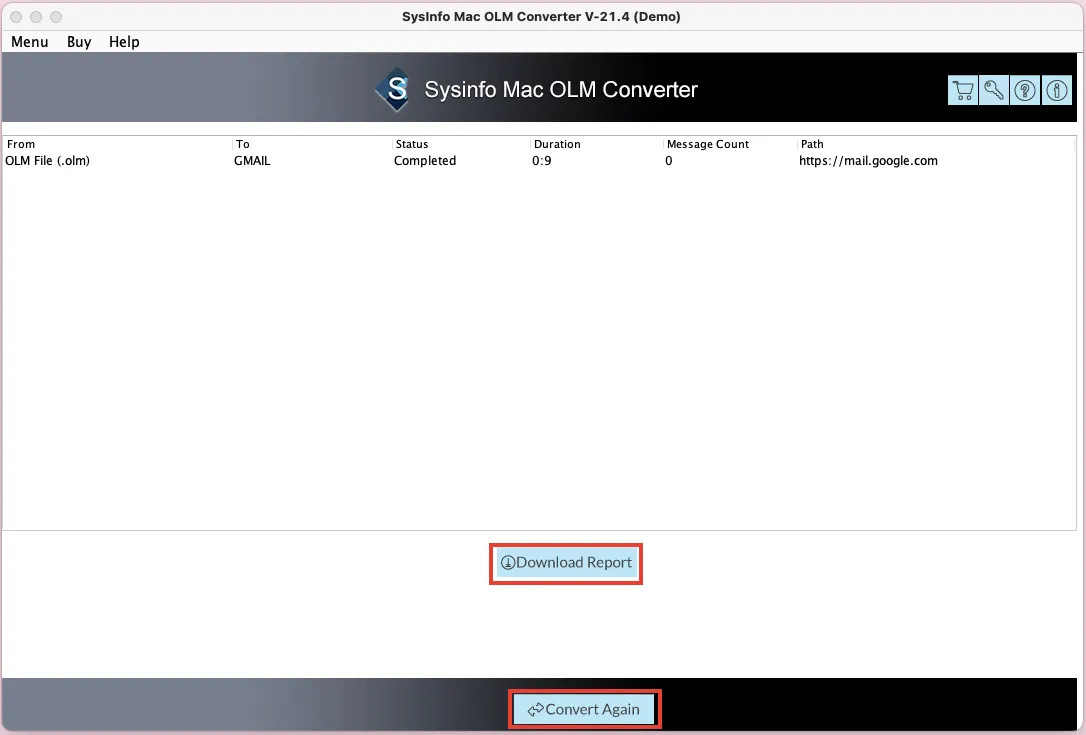Open the question mark help icon
1086x735 pixels.
point(1025,90)
